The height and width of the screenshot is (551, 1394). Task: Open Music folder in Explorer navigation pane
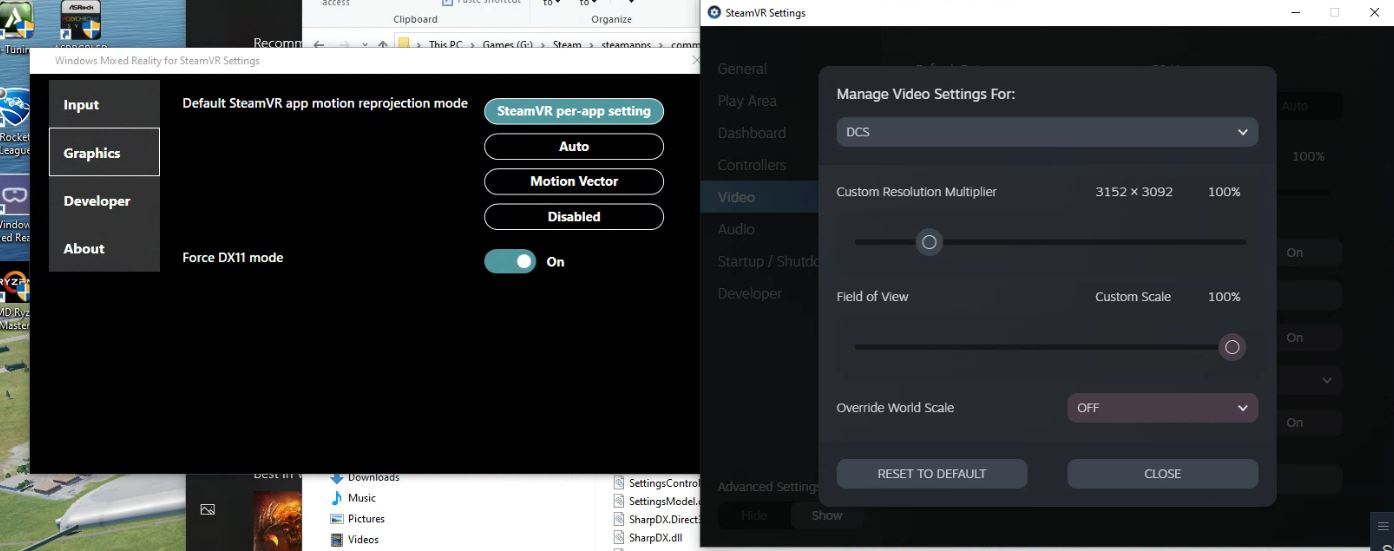point(362,498)
